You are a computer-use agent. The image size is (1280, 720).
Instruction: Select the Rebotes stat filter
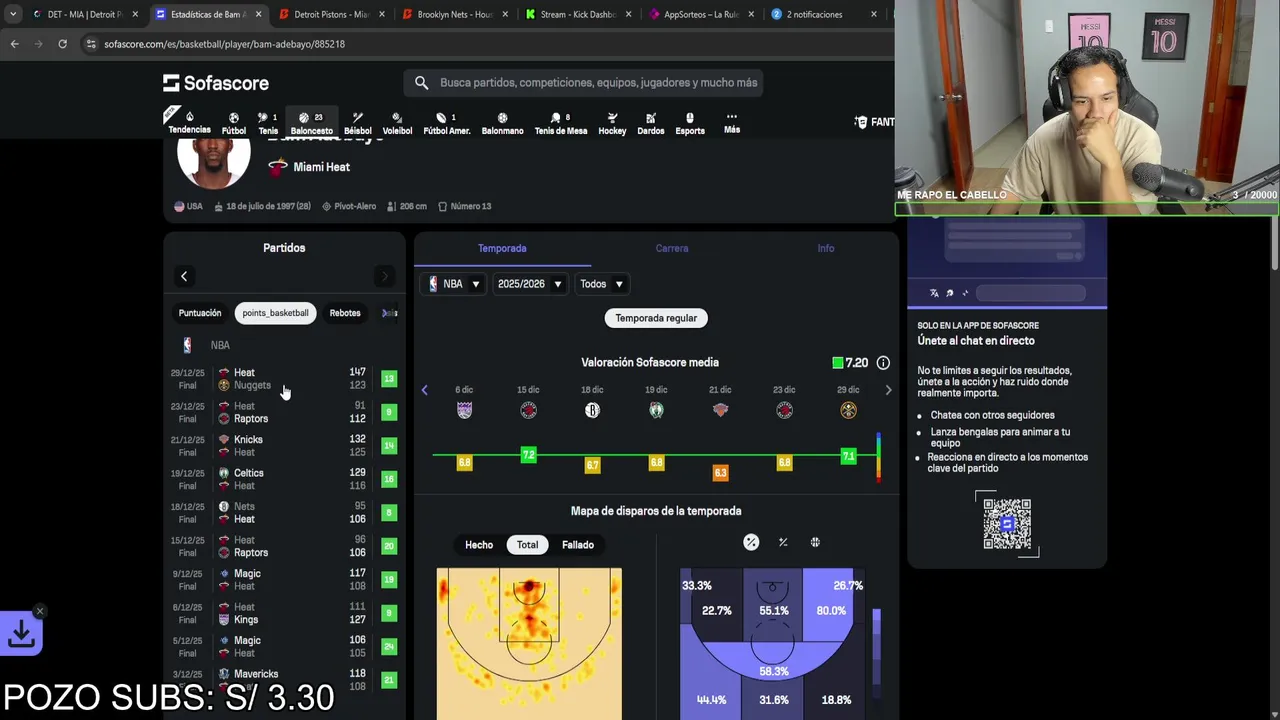click(x=345, y=313)
